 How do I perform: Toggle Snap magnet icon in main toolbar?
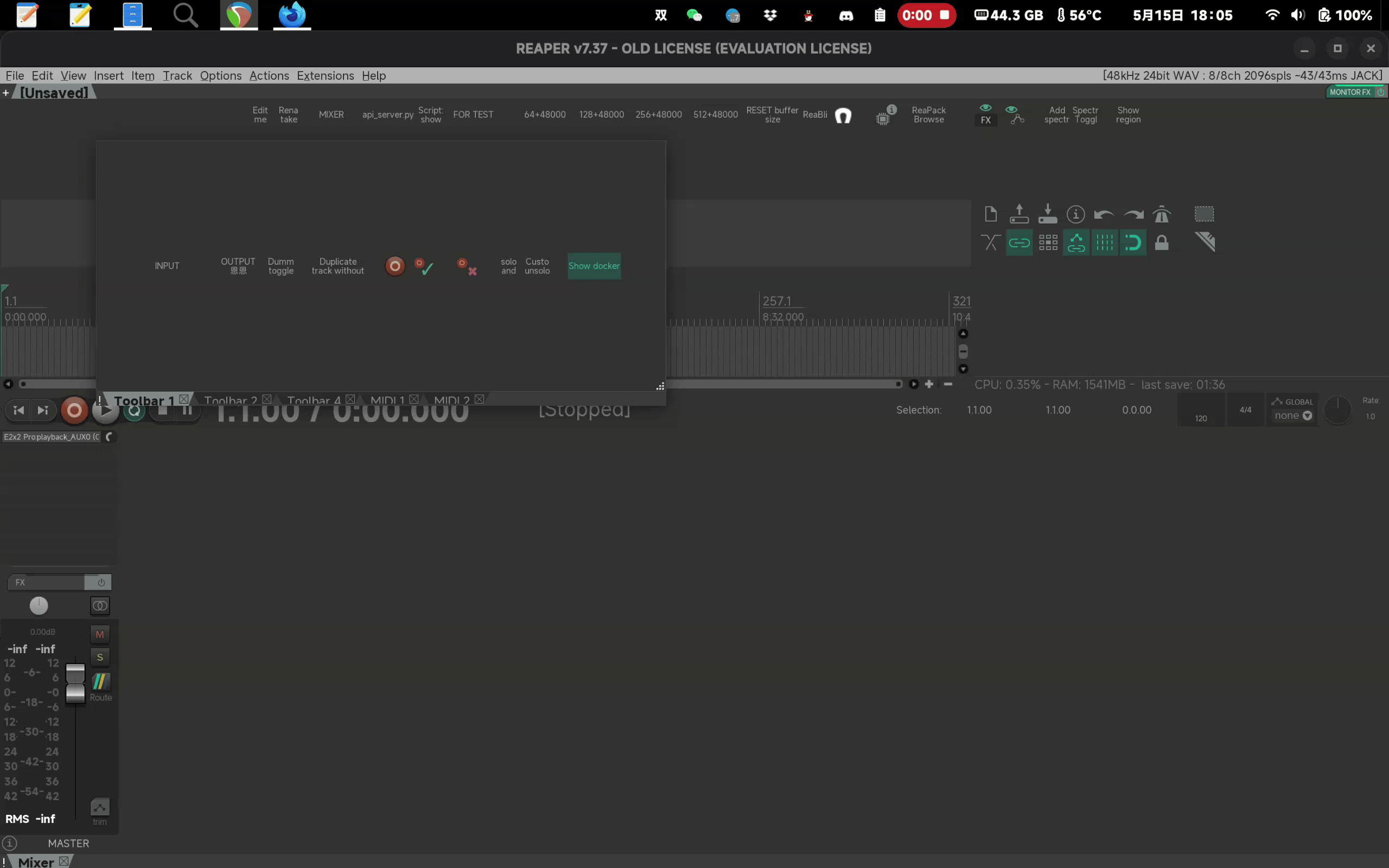[x=1133, y=242]
